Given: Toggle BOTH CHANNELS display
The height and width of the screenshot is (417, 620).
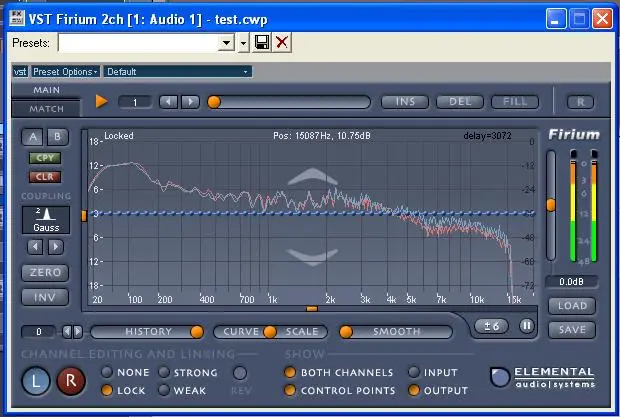Looking at the screenshot, I should coord(290,372).
